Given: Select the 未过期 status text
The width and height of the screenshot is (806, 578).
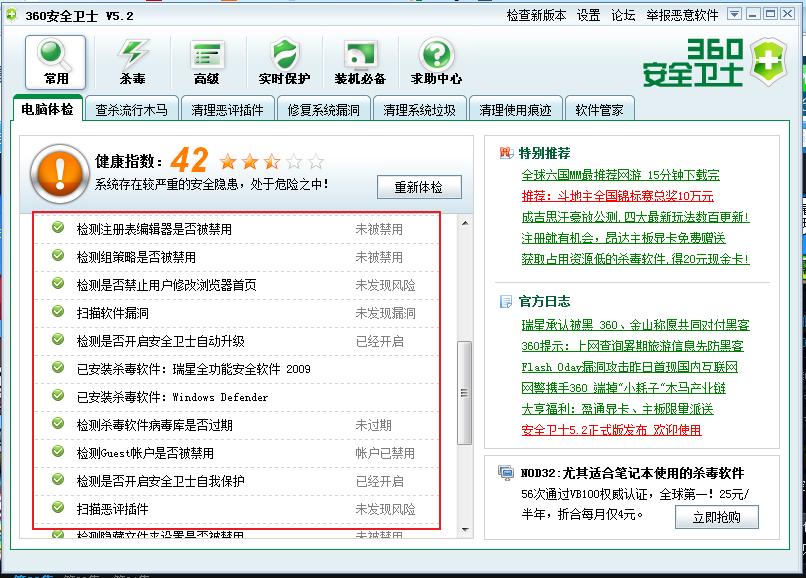Looking at the screenshot, I should [374, 425].
